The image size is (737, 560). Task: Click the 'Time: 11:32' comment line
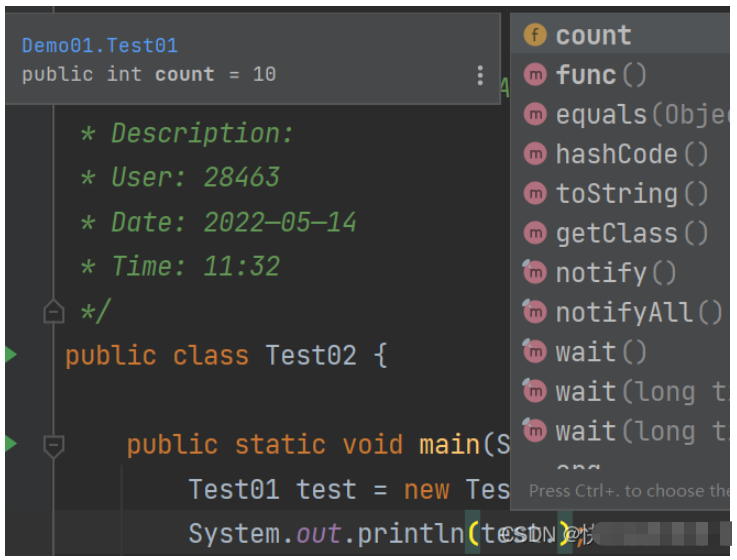(x=180, y=266)
